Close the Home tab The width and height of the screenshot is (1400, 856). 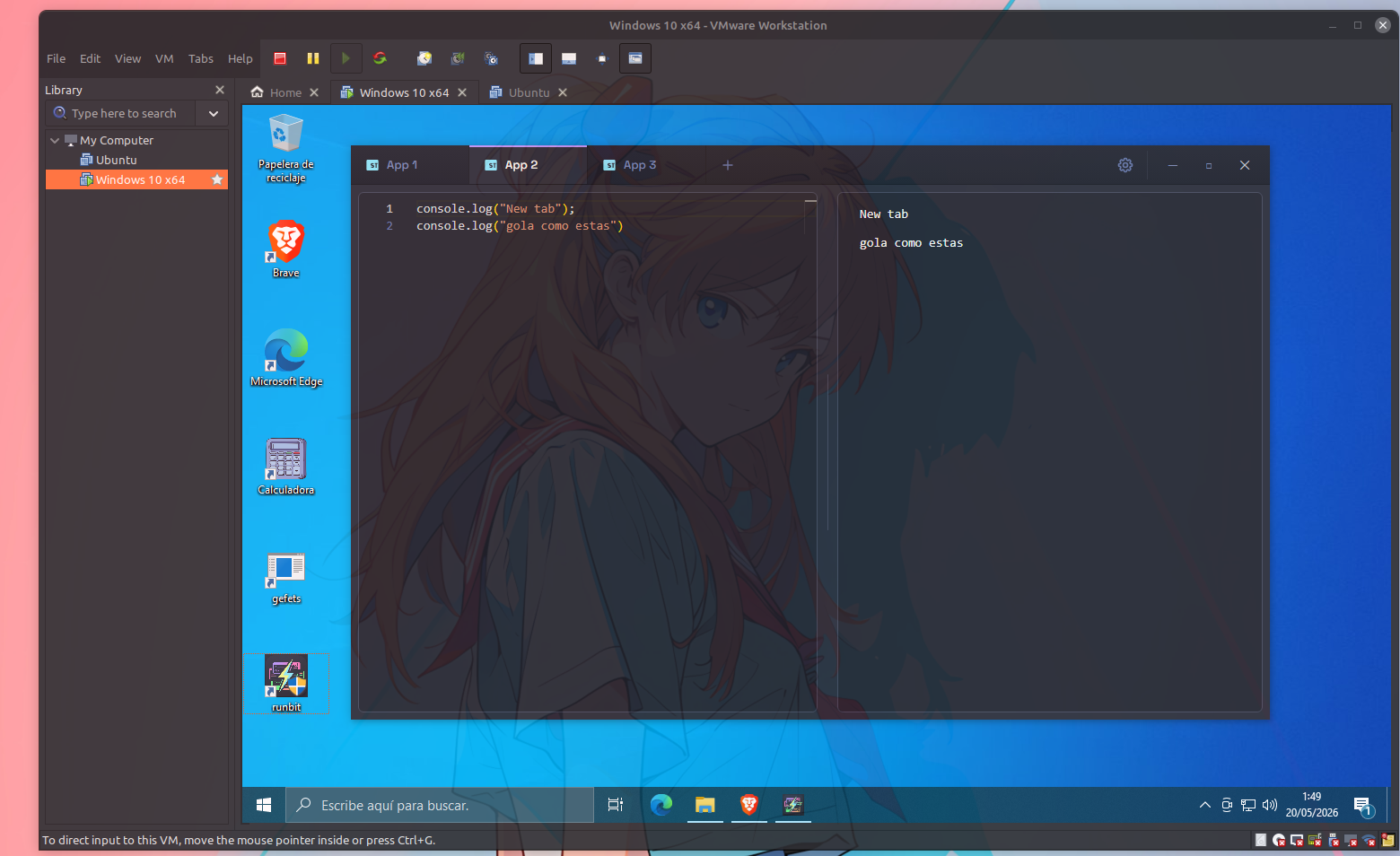coord(314,92)
